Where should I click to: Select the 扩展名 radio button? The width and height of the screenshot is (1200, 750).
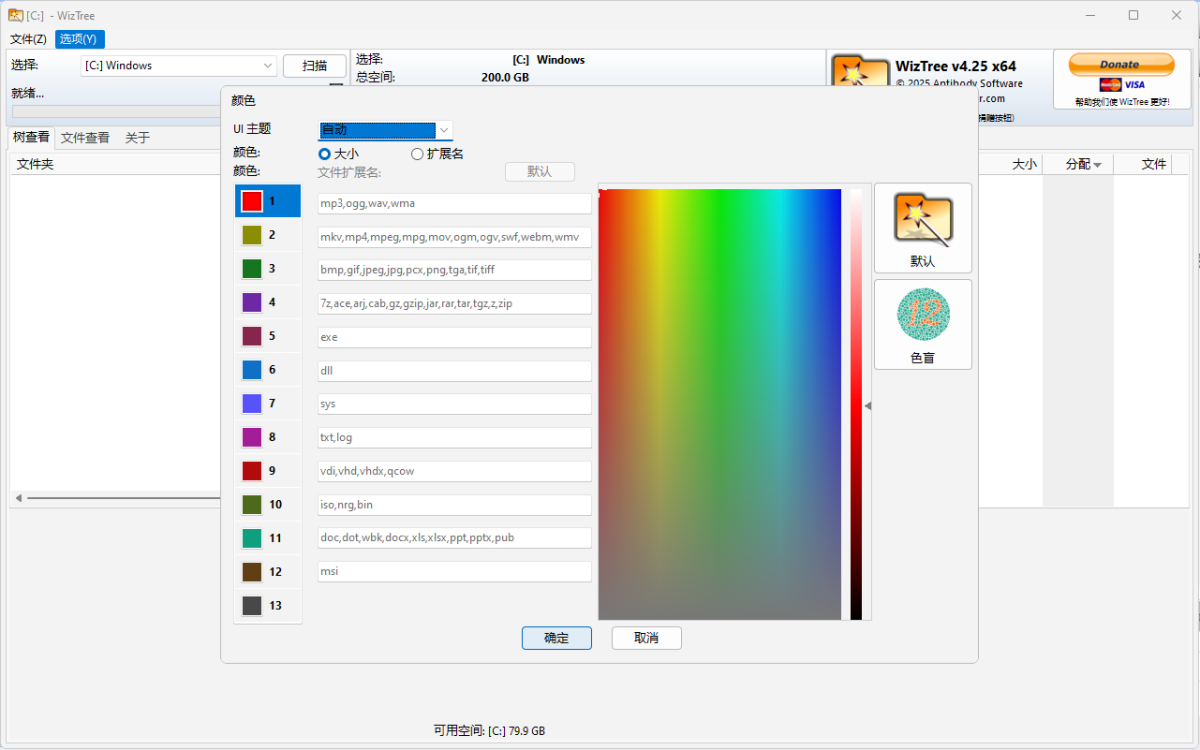click(x=417, y=154)
